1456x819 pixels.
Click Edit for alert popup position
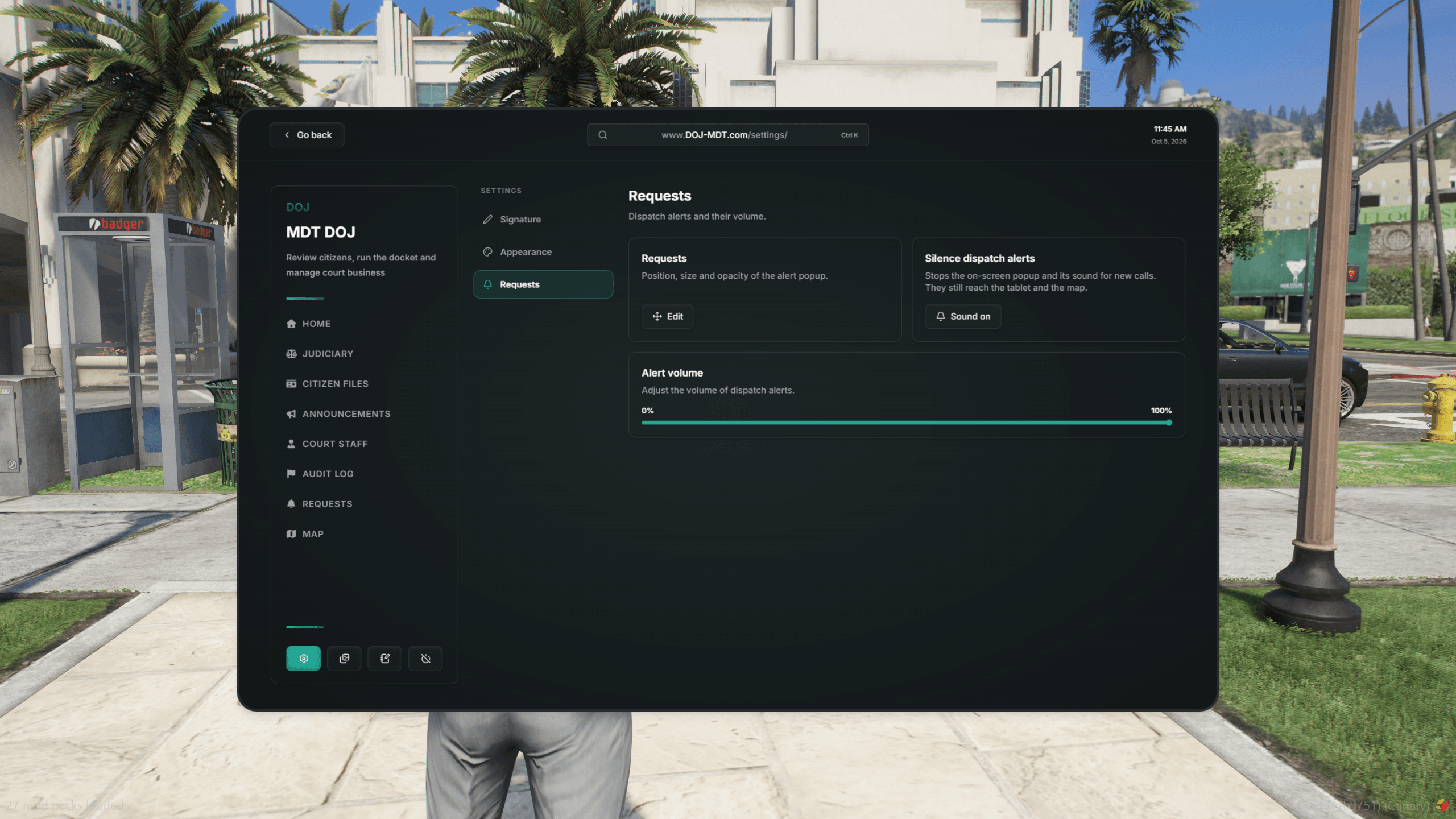click(667, 316)
